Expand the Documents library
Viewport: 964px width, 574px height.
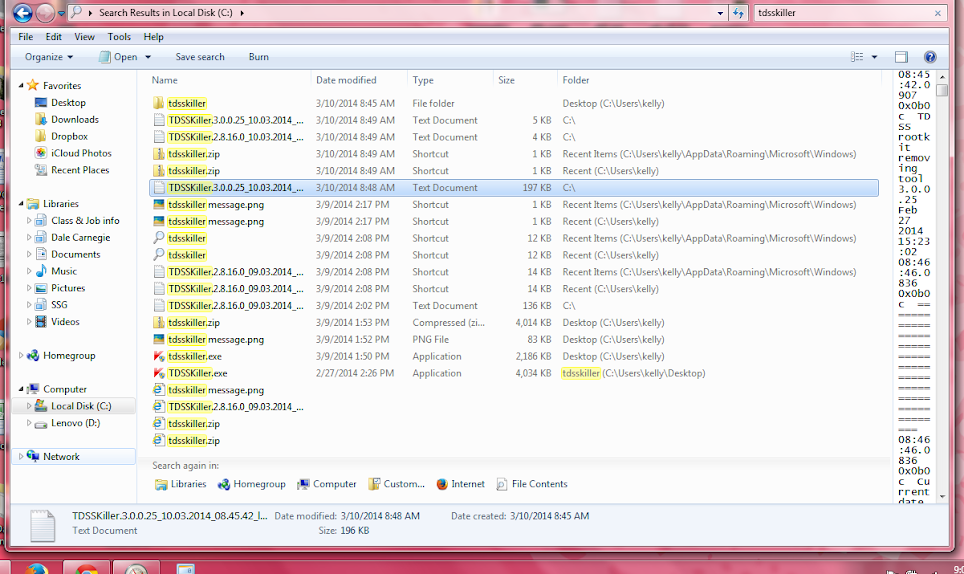29,254
